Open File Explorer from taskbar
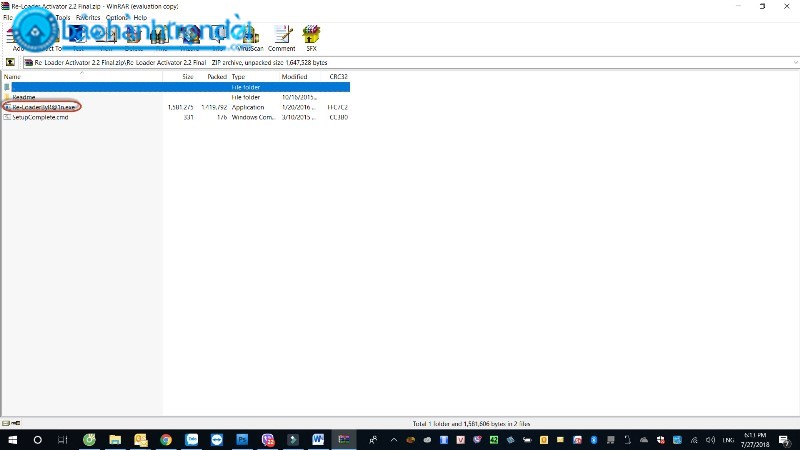The width and height of the screenshot is (800, 450). [115, 440]
